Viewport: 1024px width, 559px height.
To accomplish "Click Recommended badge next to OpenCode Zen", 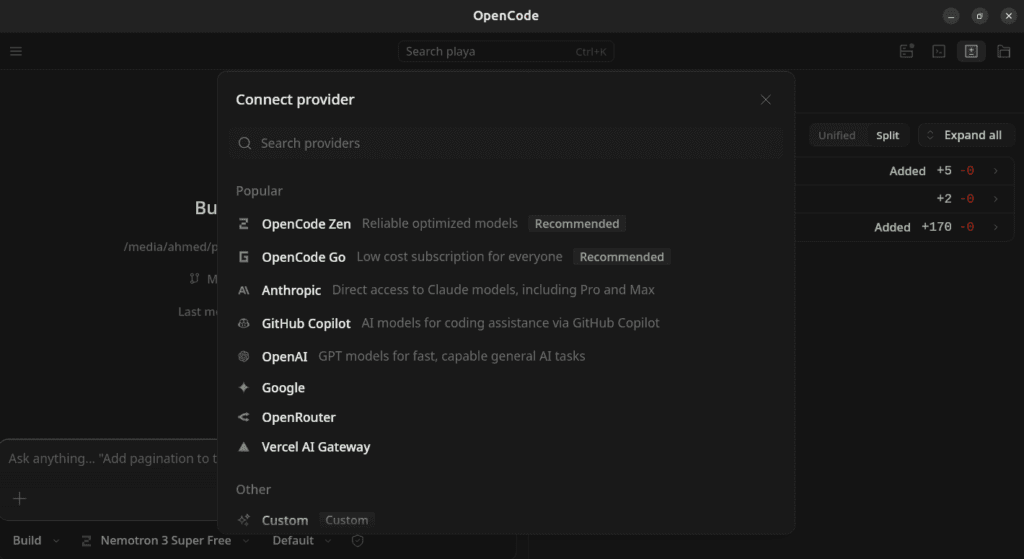I will (x=577, y=224).
